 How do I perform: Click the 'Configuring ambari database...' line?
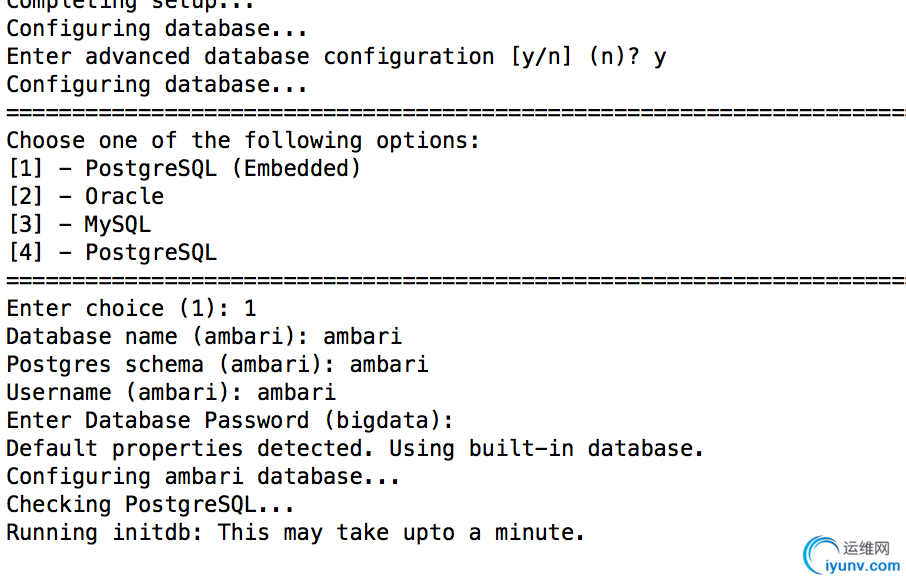click(203, 476)
